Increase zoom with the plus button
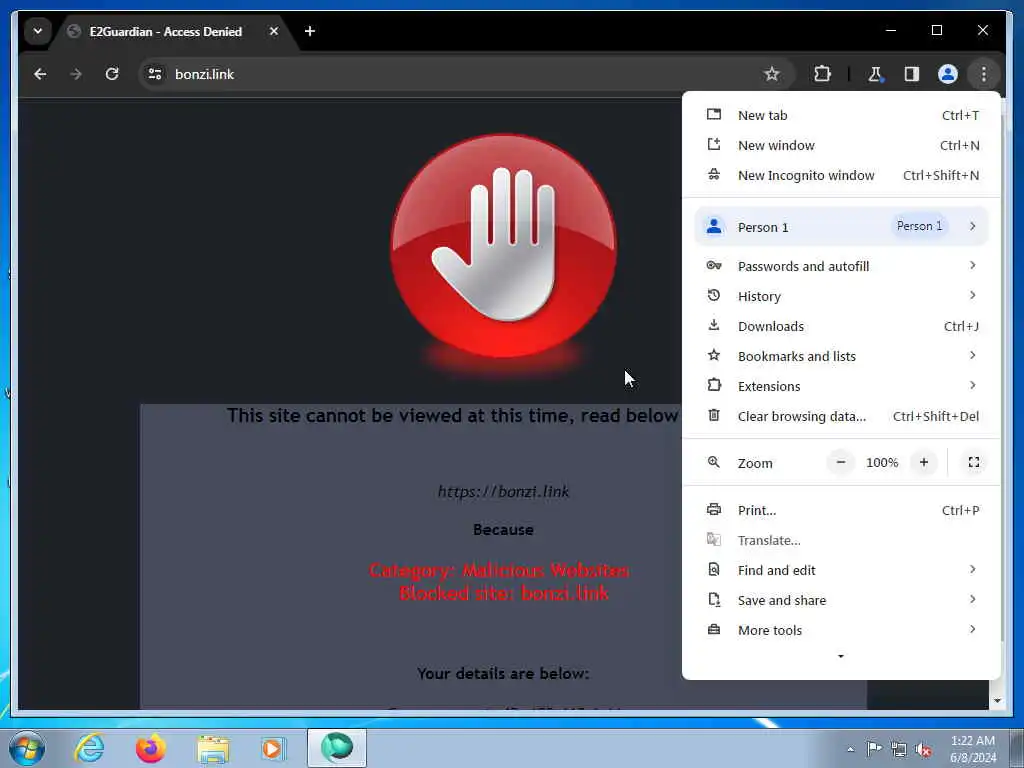The image size is (1024, 768). [x=923, y=462]
